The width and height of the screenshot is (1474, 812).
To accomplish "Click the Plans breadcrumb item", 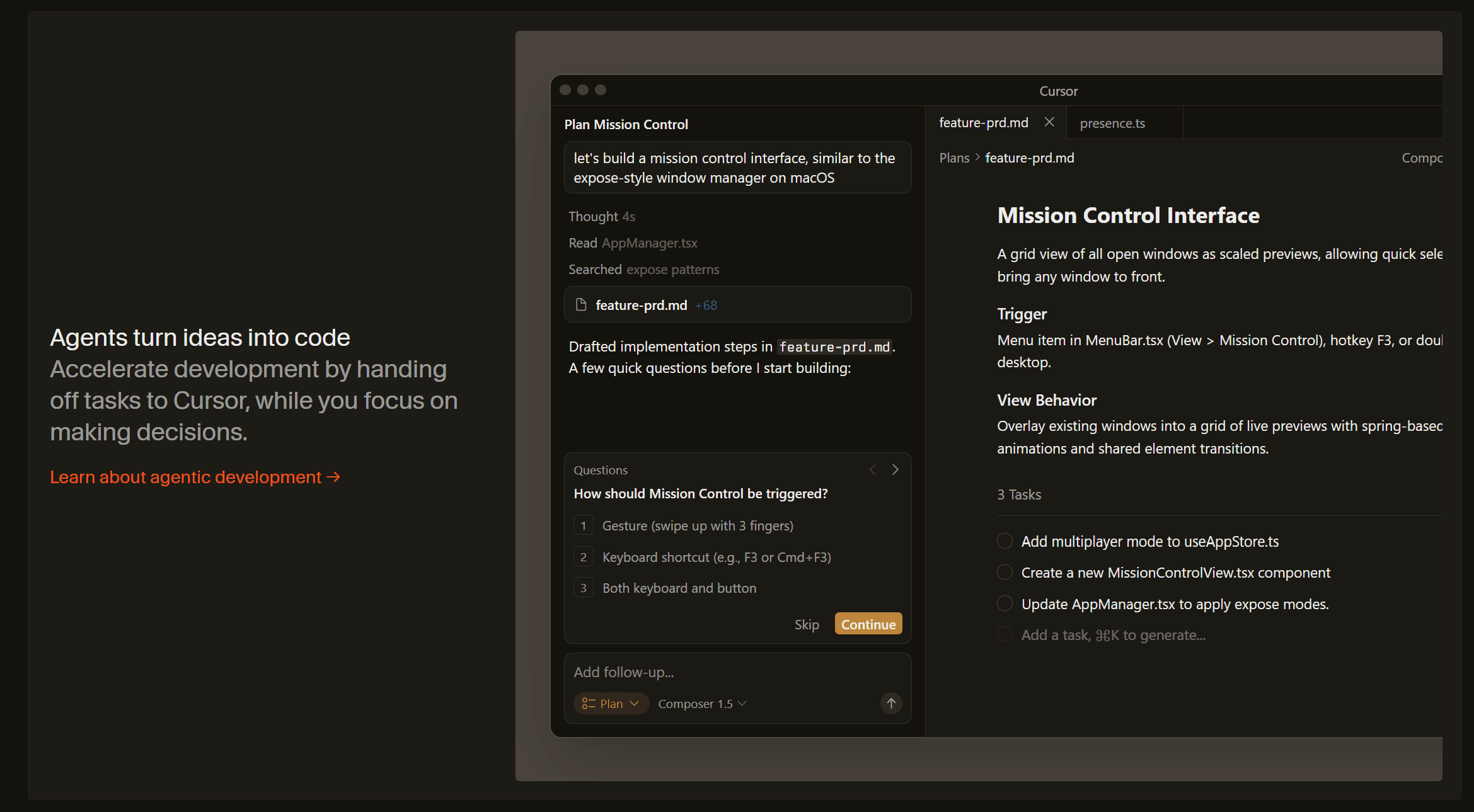I will [954, 157].
